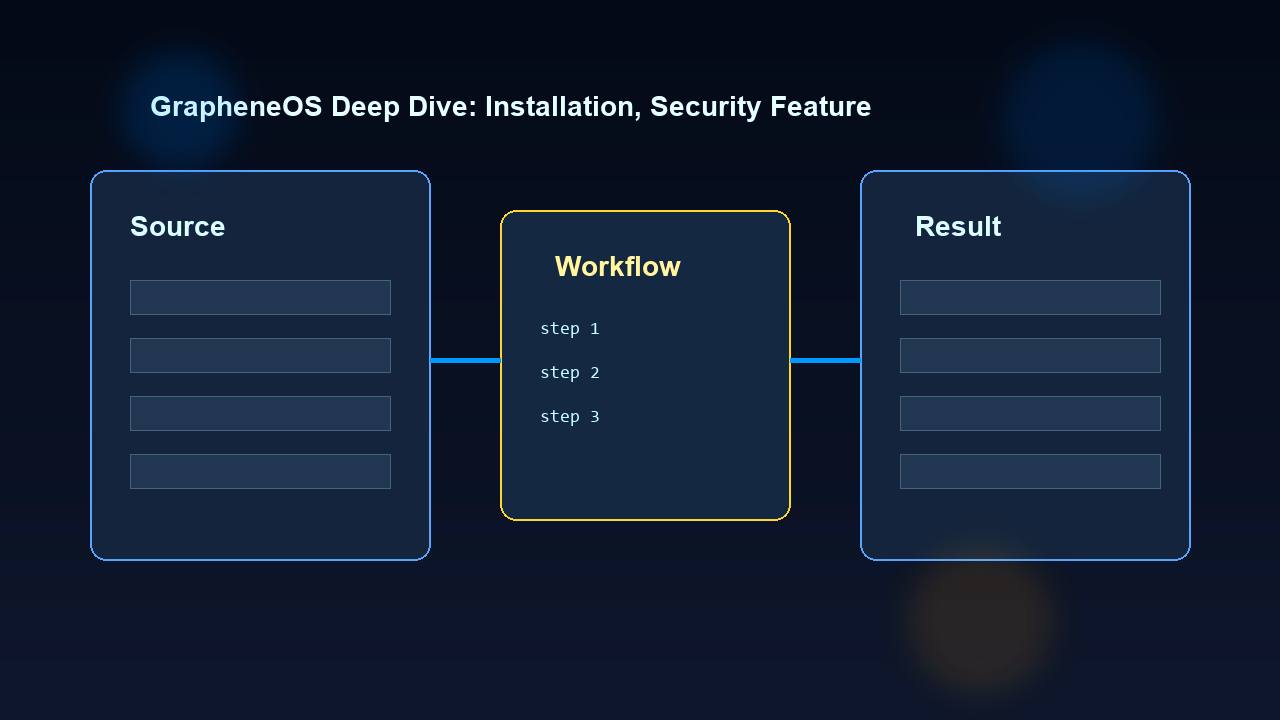Viewport: 1280px width, 720px height.
Task: Click the fourth placeholder bar under Result
Action: click(x=1030, y=471)
